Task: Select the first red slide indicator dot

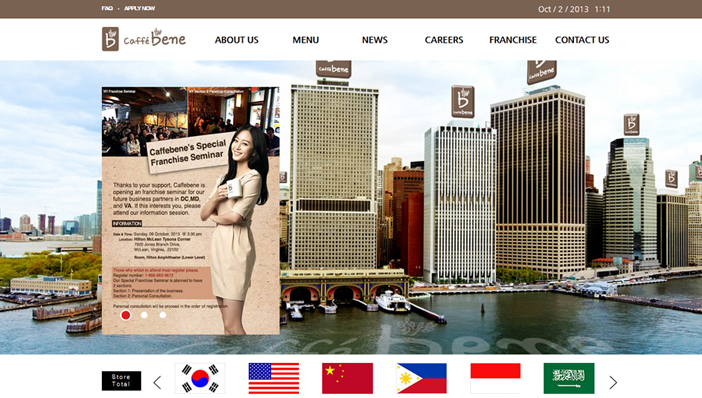Action: click(x=126, y=315)
